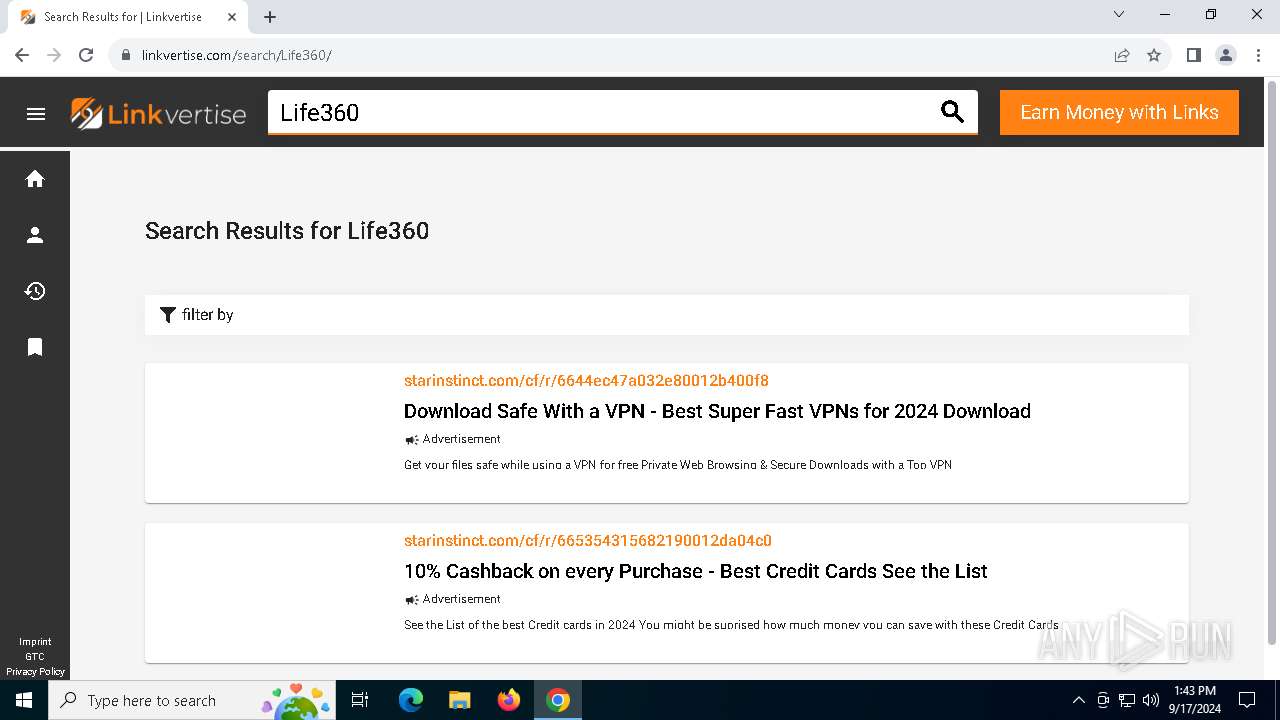Click the Chrome icon on the taskbar
The height and width of the screenshot is (720, 1280).
click(558, 700)
